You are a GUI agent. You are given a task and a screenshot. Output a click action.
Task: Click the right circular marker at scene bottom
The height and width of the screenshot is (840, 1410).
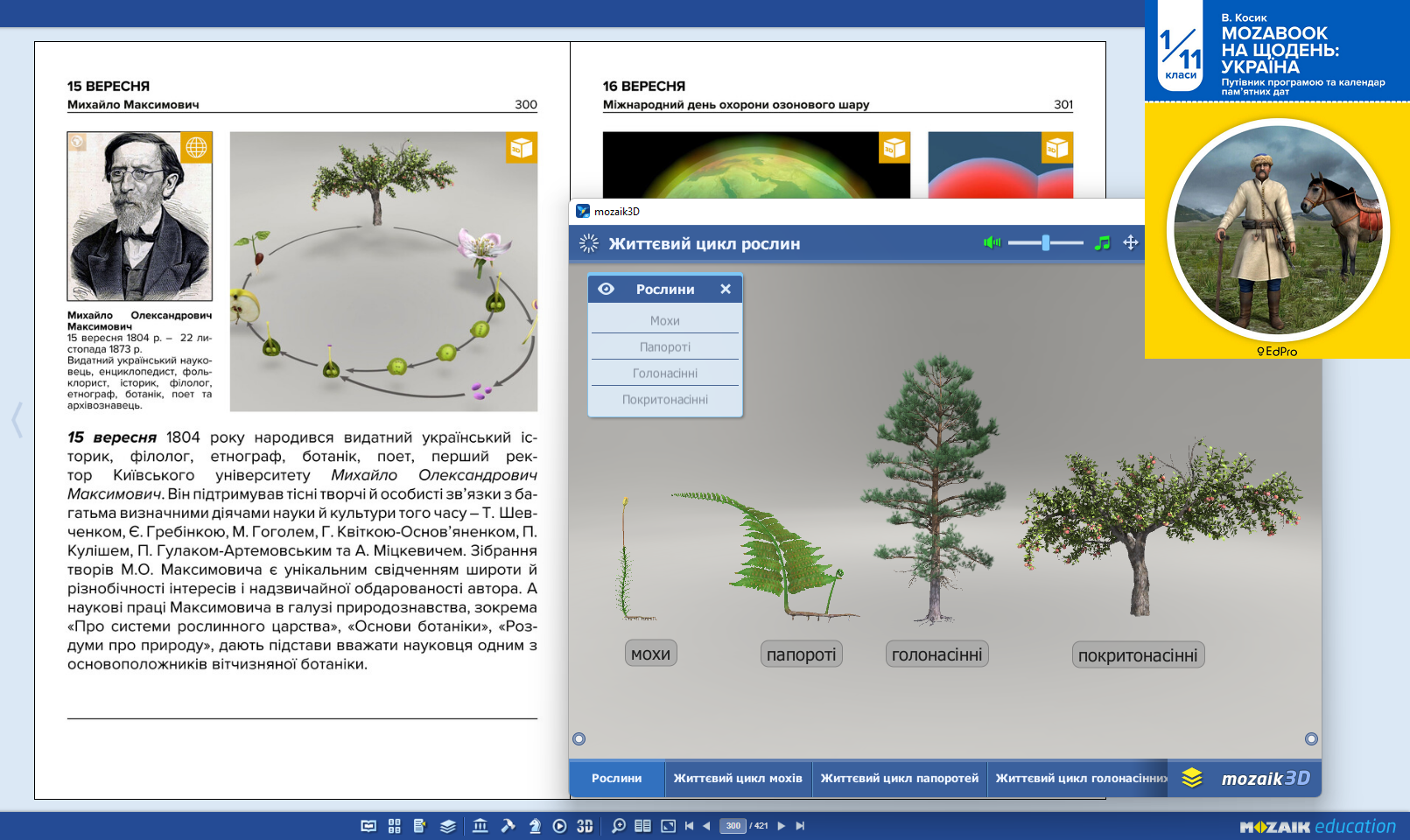coord(1311,739)
